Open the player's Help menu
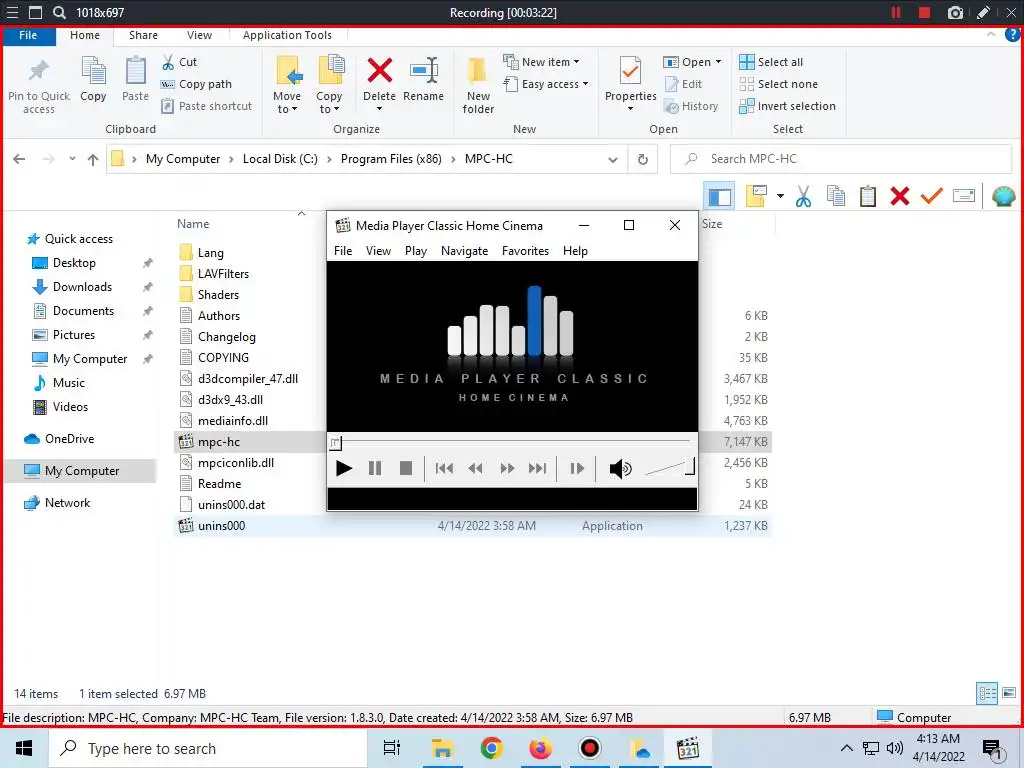This screenshot has width=1024, height=768. (575, 251)
